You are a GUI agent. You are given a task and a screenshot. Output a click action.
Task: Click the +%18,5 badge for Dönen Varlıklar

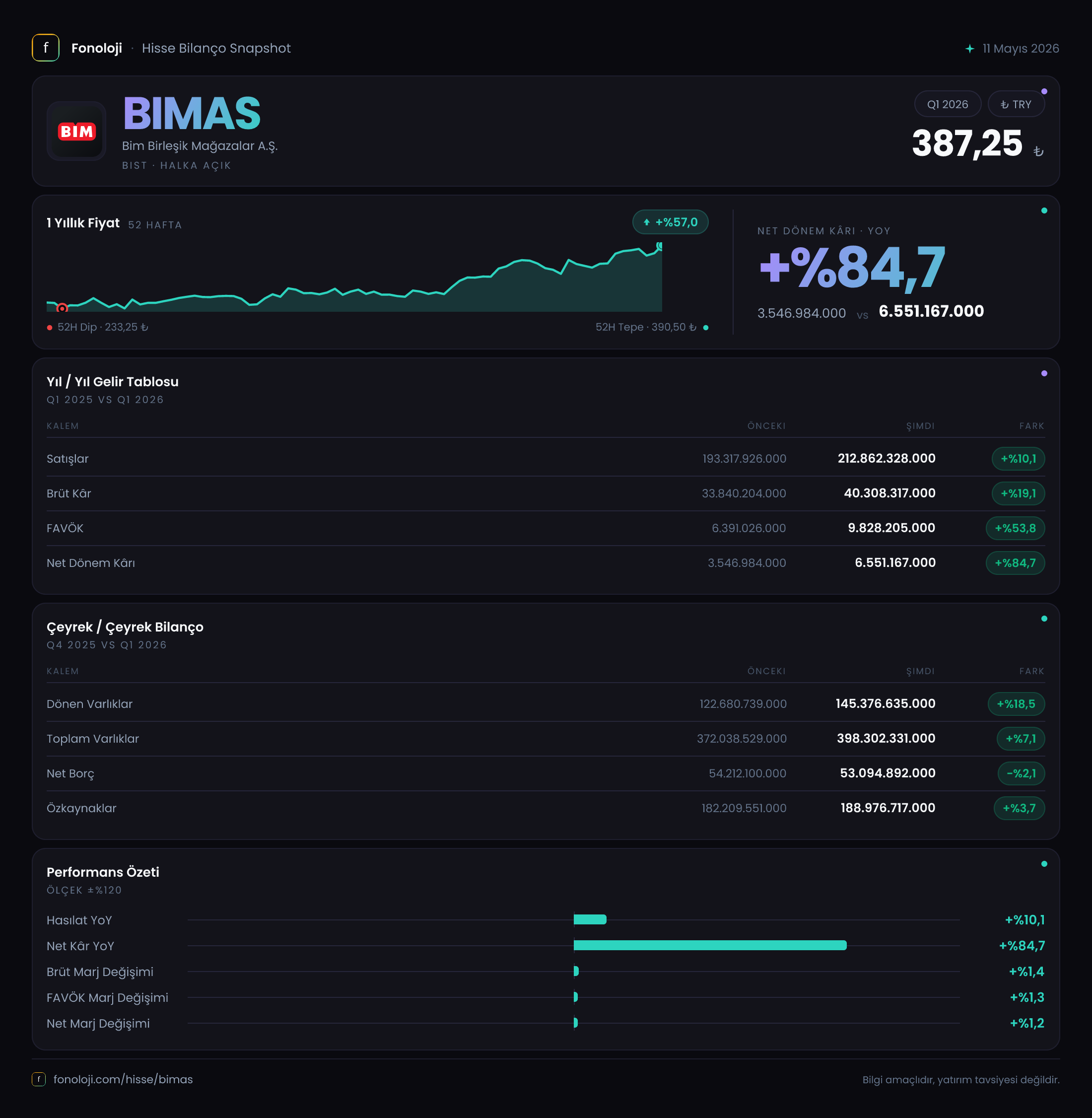tap(1016, 704)
